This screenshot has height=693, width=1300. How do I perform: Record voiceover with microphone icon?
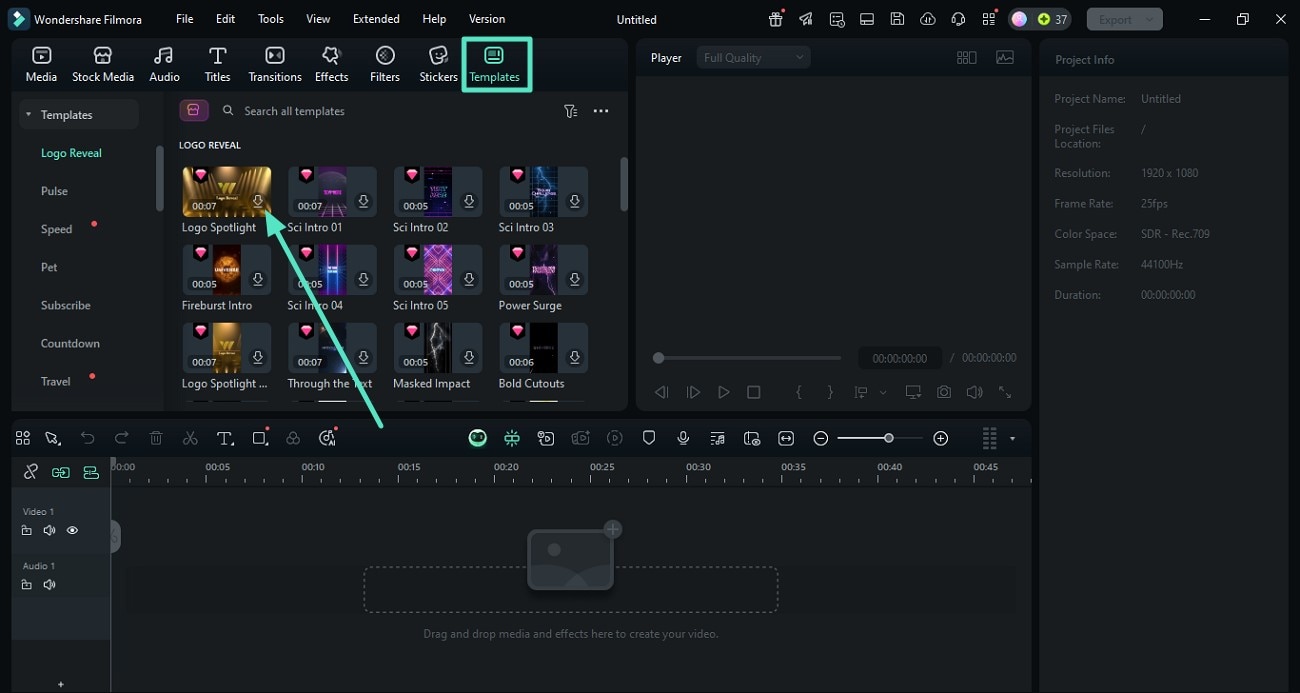point(683,438)
